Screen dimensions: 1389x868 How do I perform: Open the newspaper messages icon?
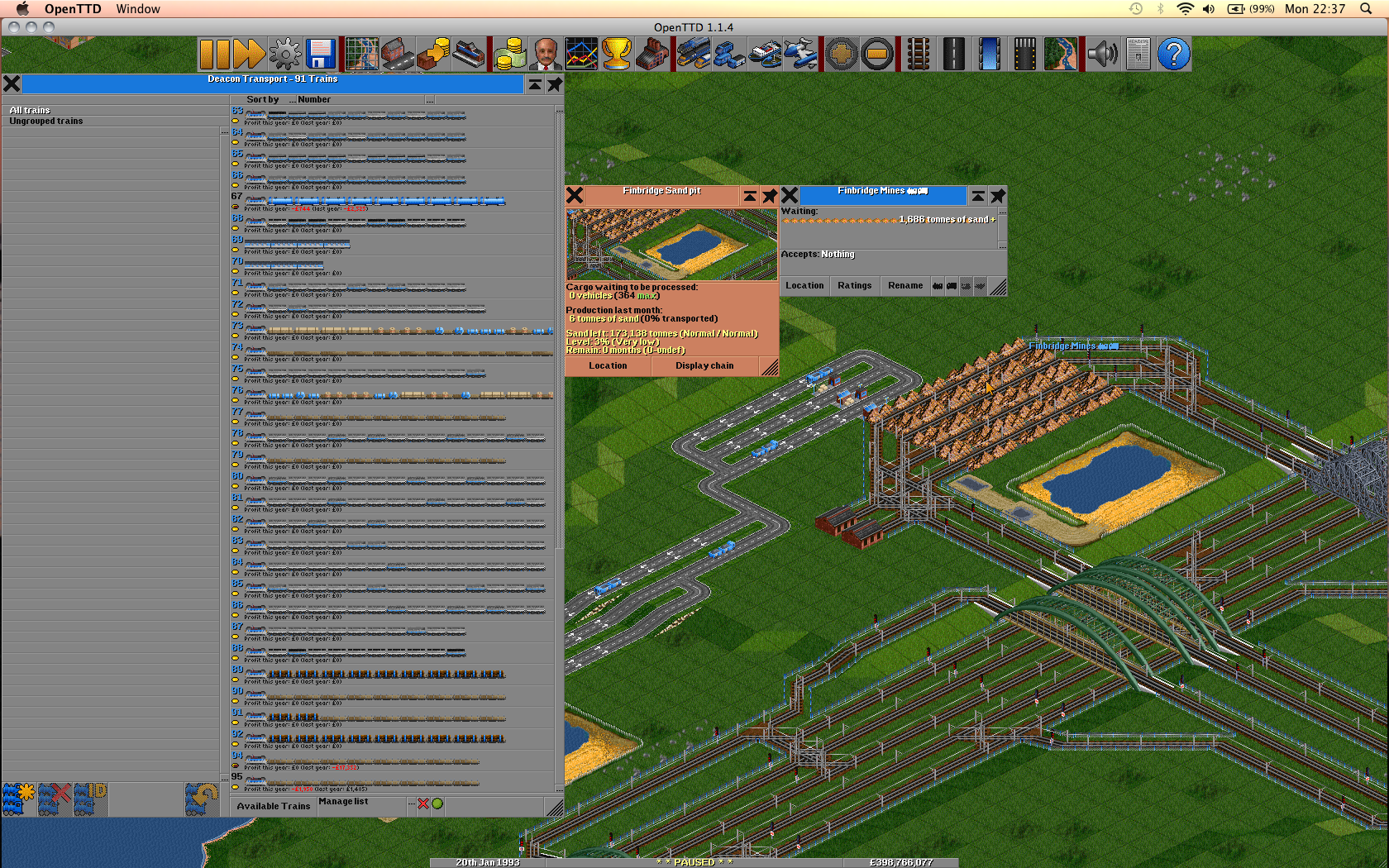pyautogui.click(x=1138, y=55)
